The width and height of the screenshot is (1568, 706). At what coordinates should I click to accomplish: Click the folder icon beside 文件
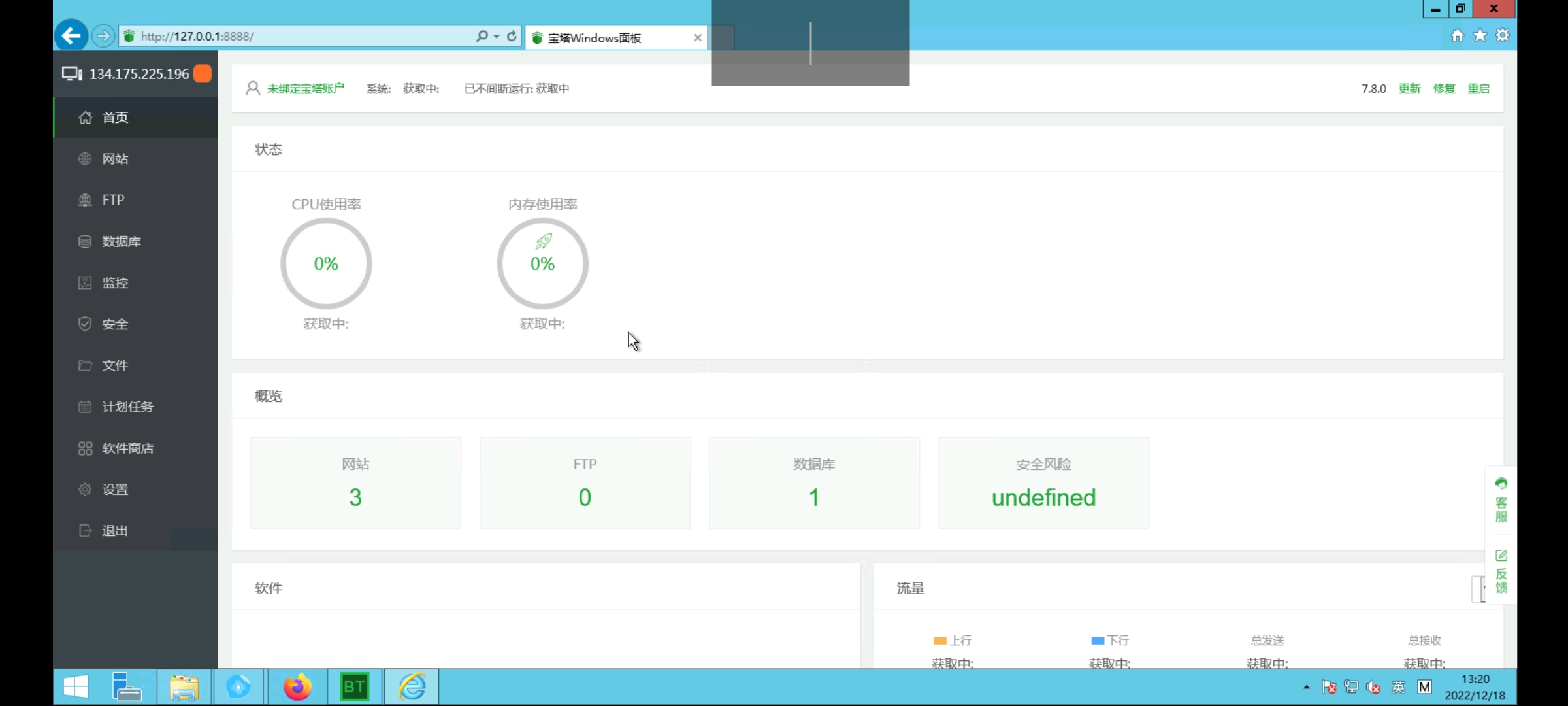pos(85,365)
